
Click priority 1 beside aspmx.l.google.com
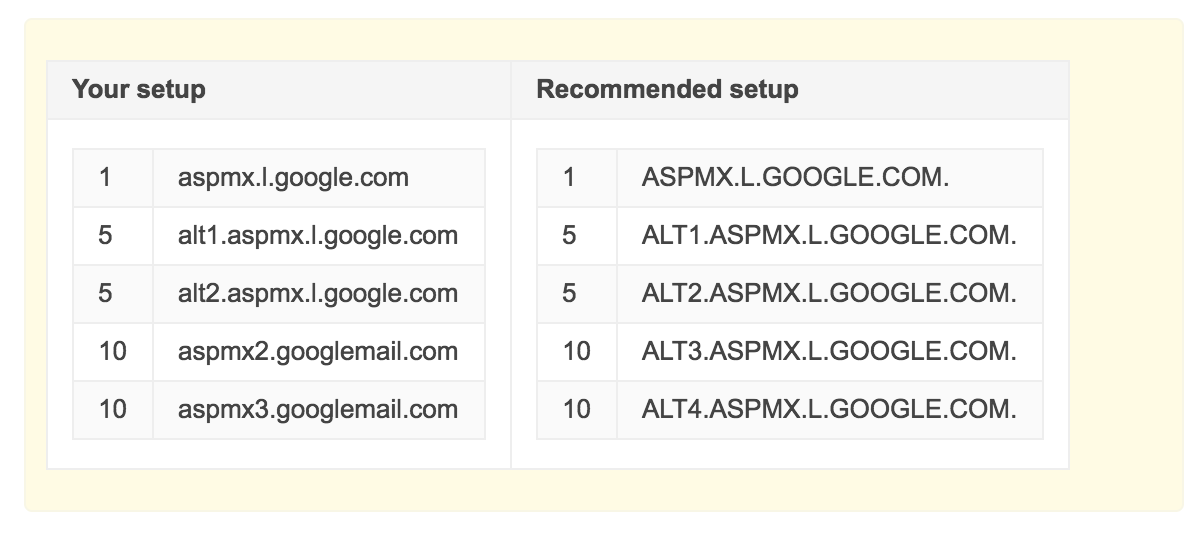tap(105, 178)
